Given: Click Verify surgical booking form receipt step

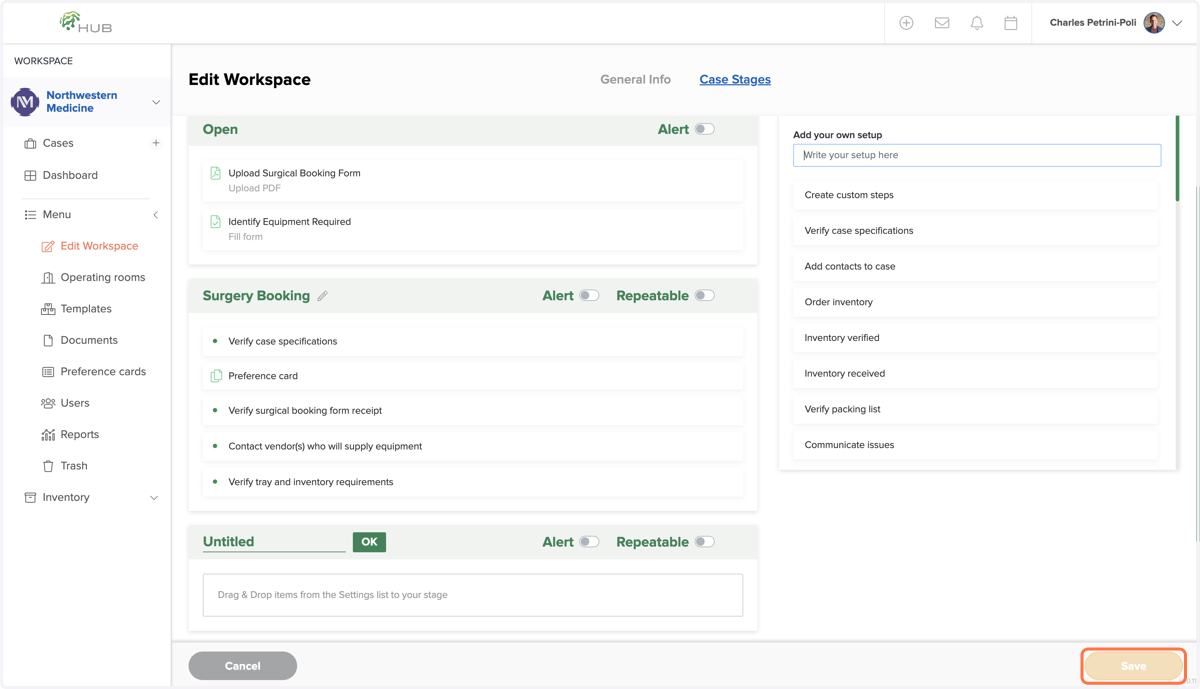Looking at the screenshot, I should tap(473, 411).
